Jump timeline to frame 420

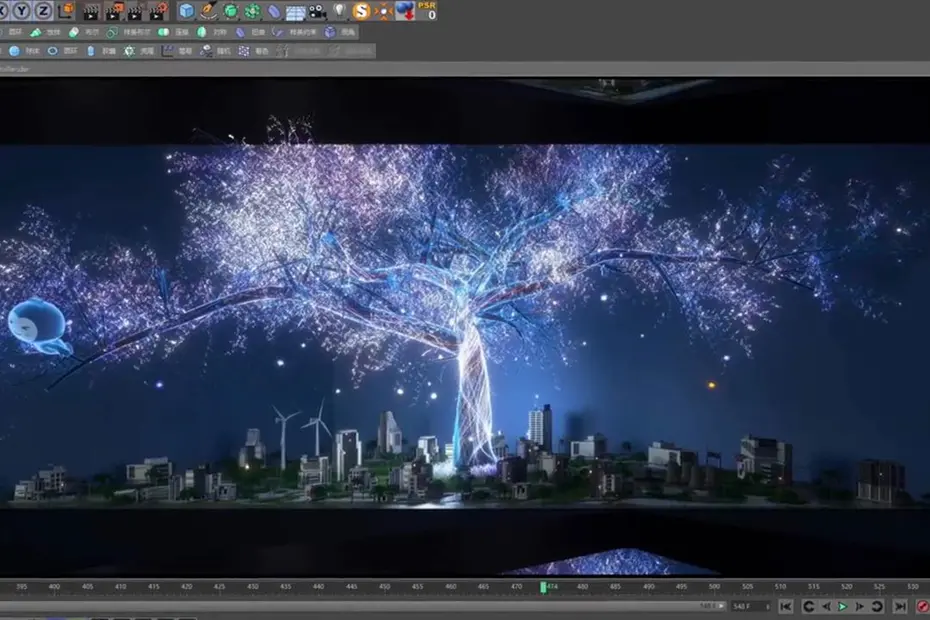pos(186,586)
